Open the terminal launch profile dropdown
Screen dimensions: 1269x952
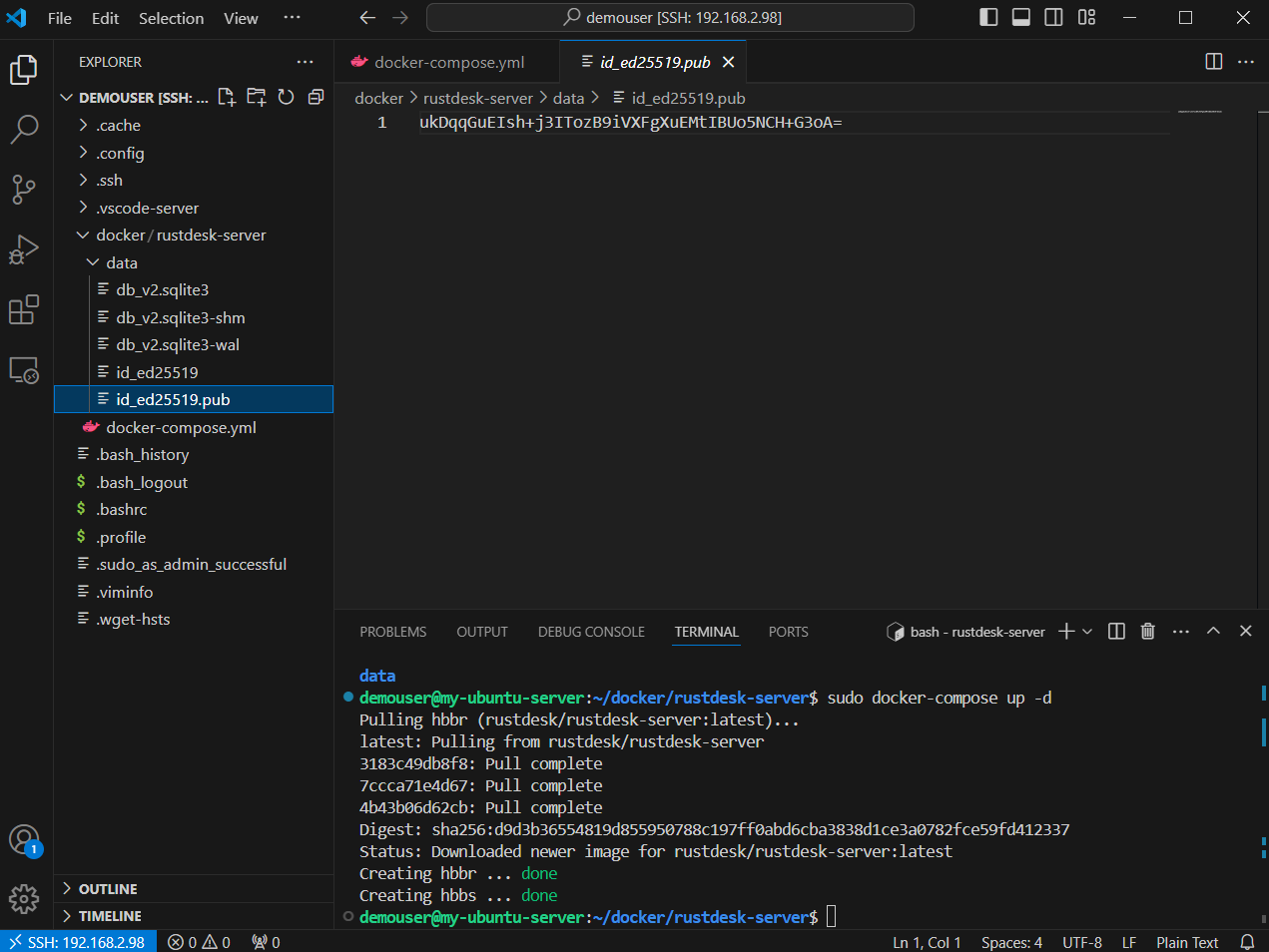1088,631
